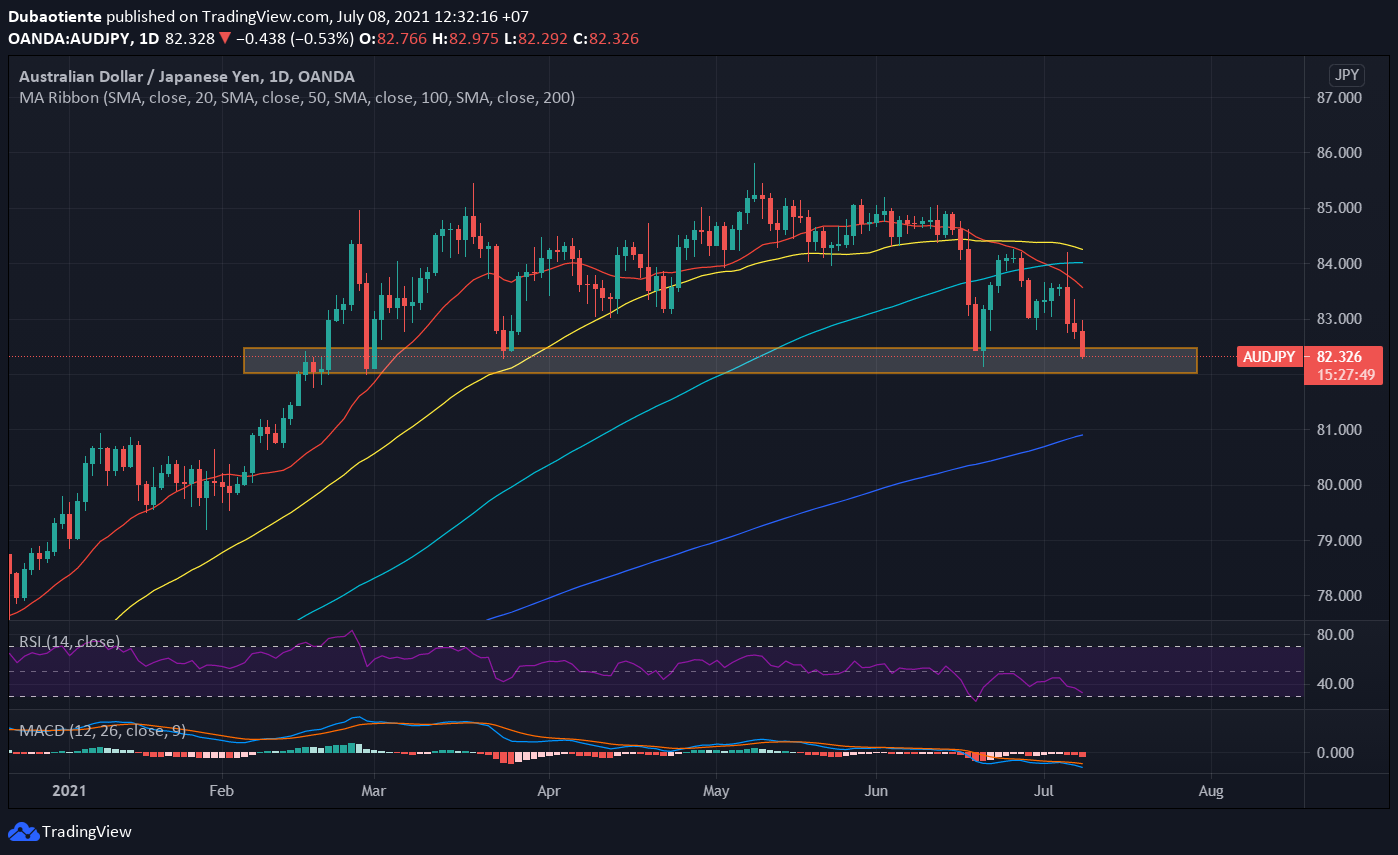Image resolution: width=1398 pixels, height=855 pixels.
Task: Click the open price O:82.766 value
Action: pos(394,38)
